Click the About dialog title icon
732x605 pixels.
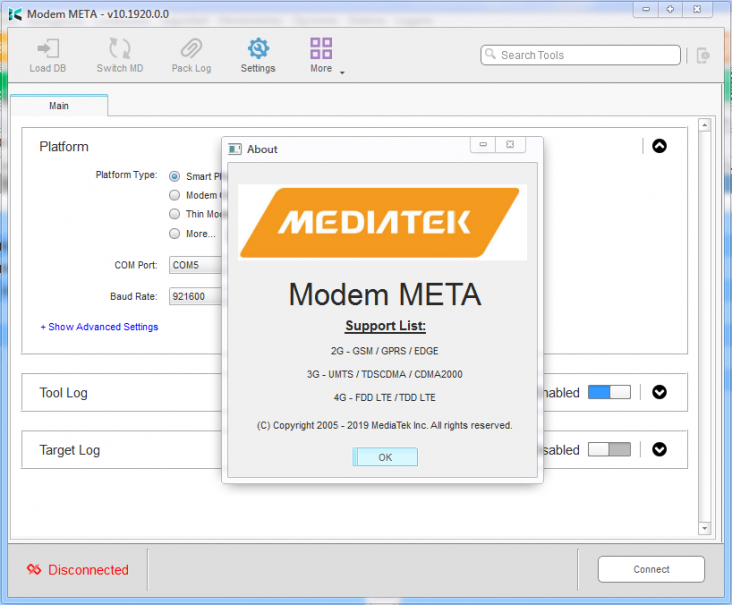pyautogui.click(x=235, y=149)
